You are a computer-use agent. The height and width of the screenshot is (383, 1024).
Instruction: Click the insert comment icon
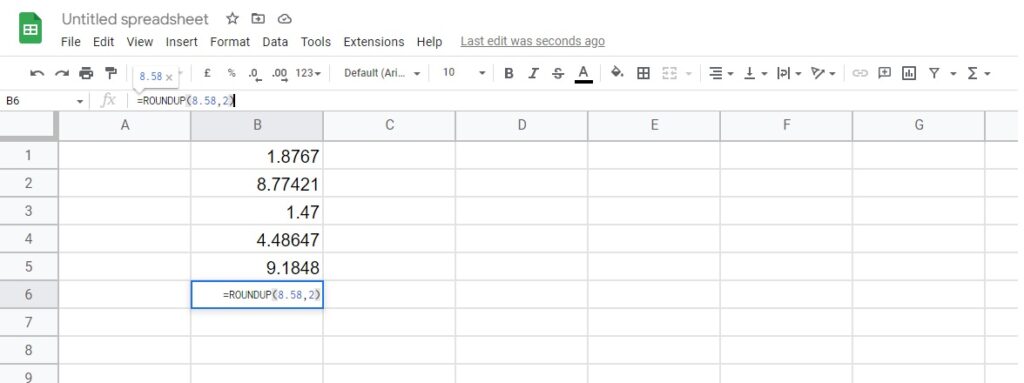click(x=884, y=73)
